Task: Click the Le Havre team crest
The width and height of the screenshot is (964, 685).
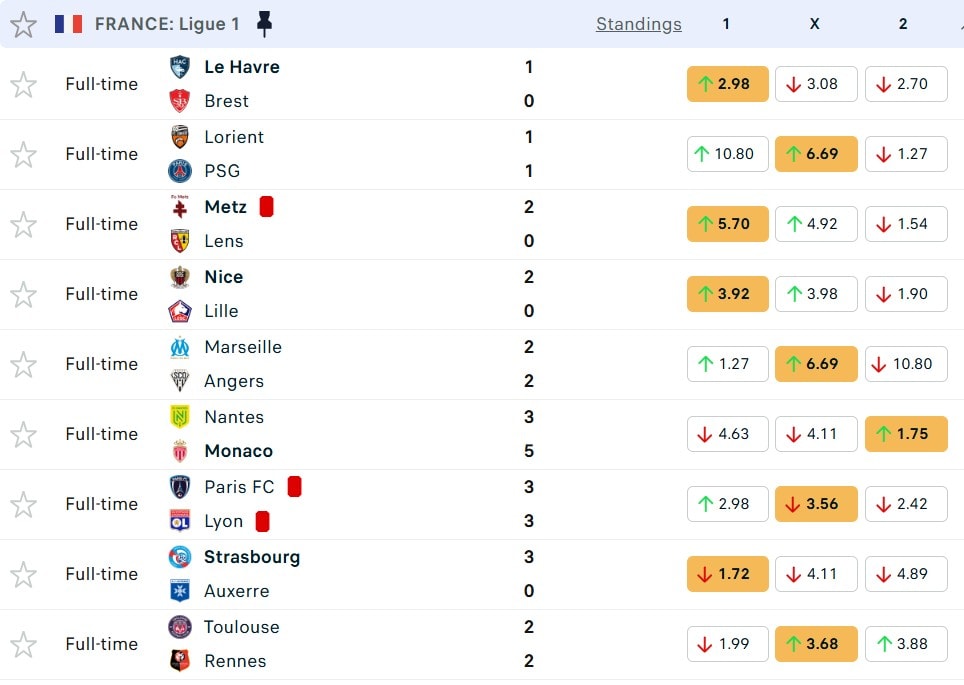Action: click(x=180, y=67)
